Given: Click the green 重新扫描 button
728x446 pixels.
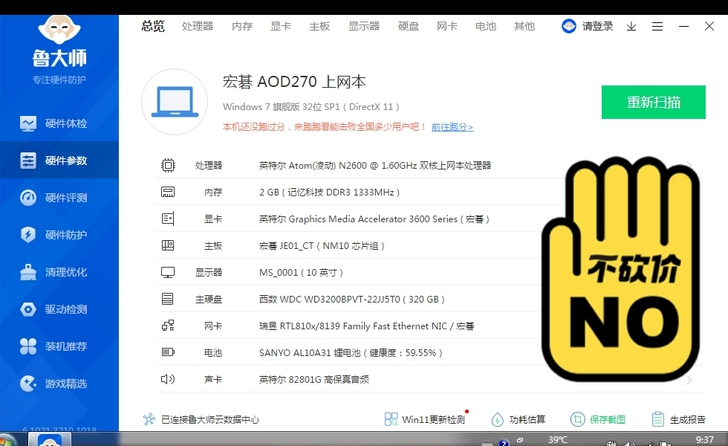Looking at the screenshot, I should (x=653, y=102).
